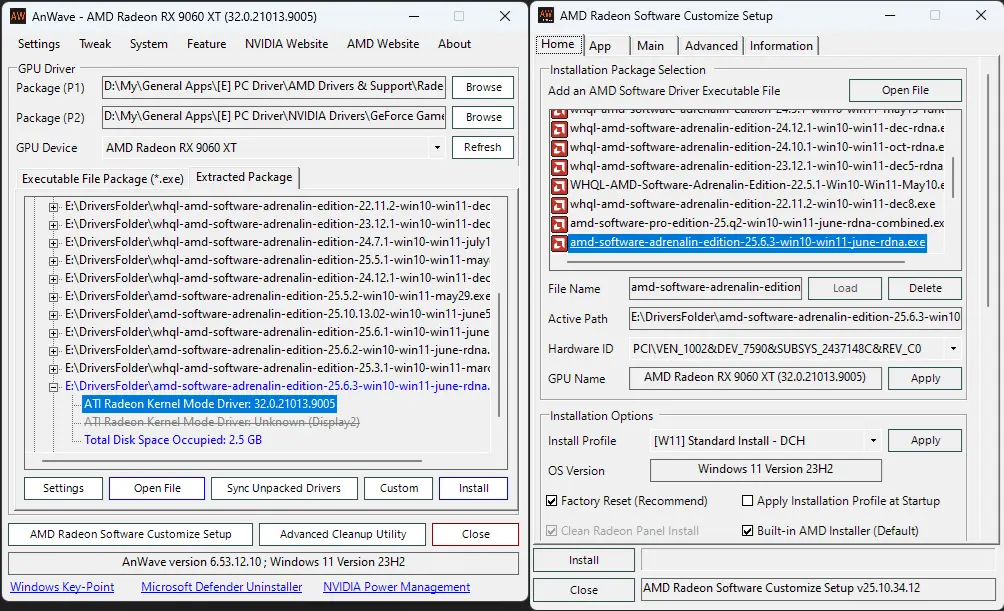Click the package list horizontal scrollbar
Image resolution: width=1004 pixels, height=611 pixels.
pos(736,262)
